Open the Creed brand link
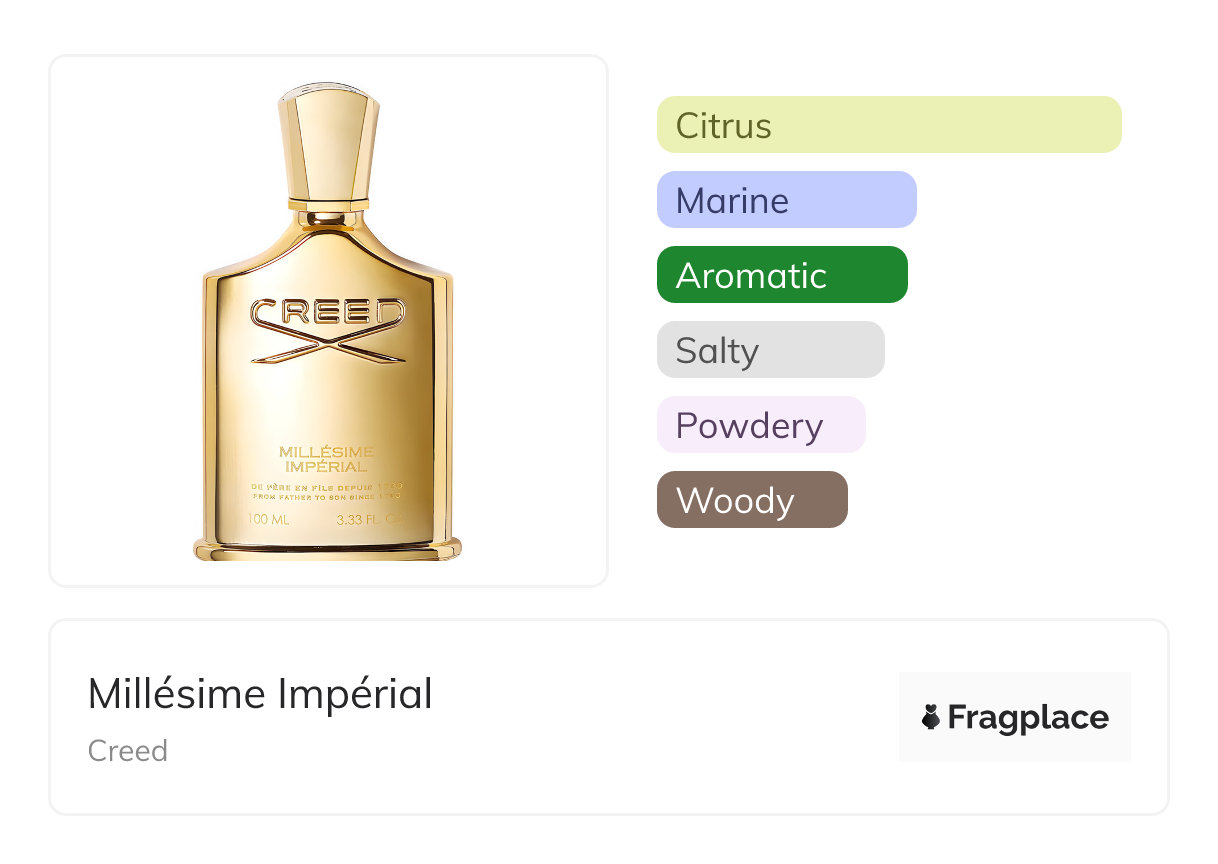 point(128,751)
